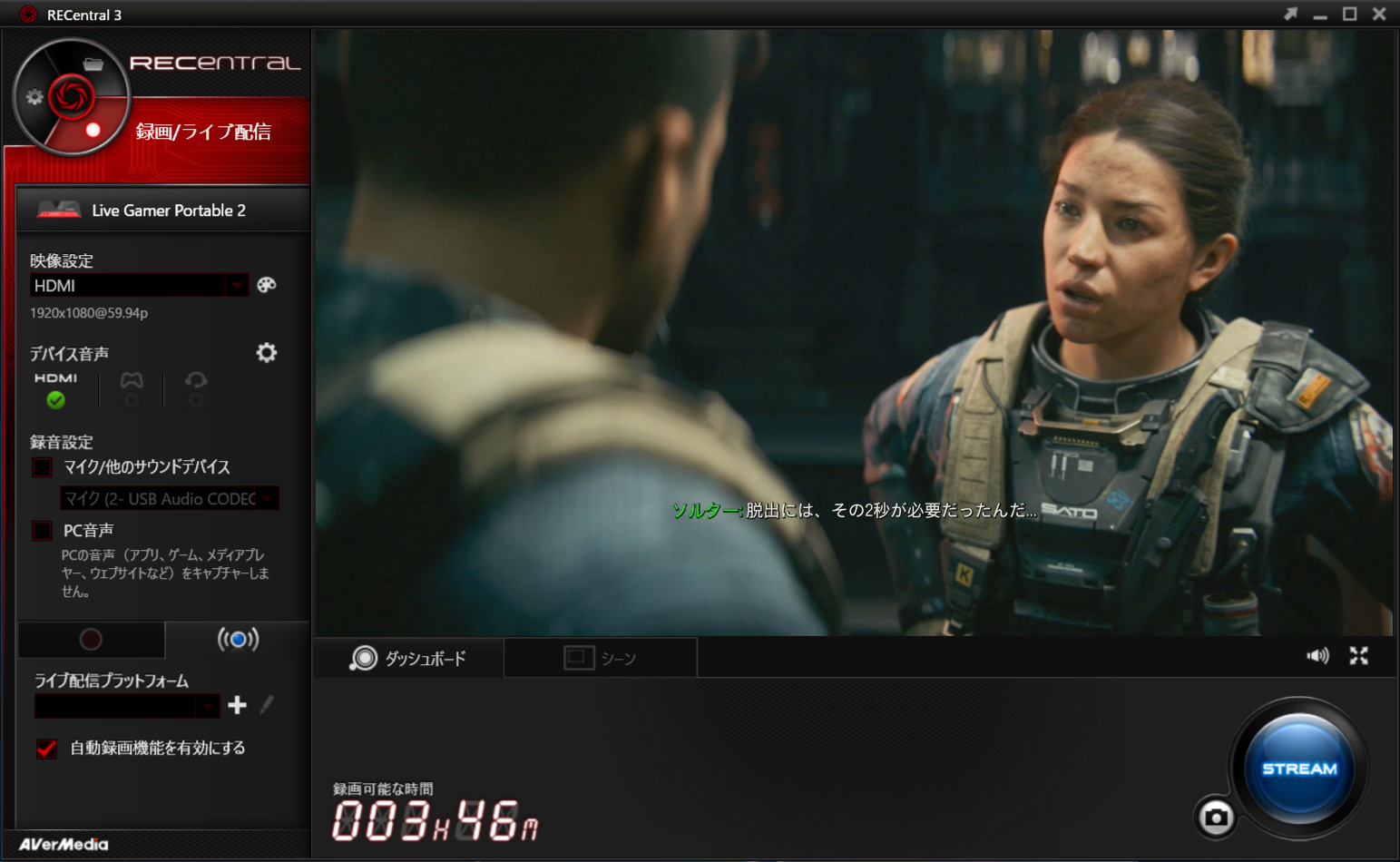Screen dimensions: 1400x862
Task: Click the 録画/ライブ配信 mode heading
Action: click(203, 132)
